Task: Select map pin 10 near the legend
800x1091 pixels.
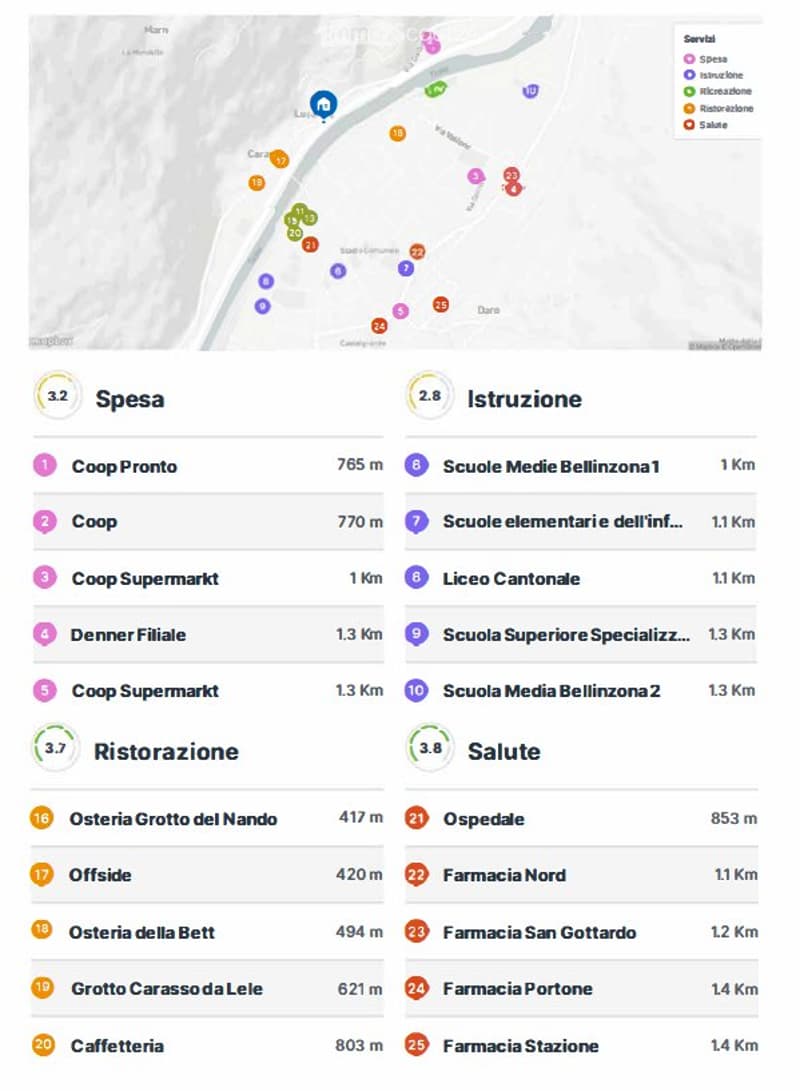Action: (530, 90)
